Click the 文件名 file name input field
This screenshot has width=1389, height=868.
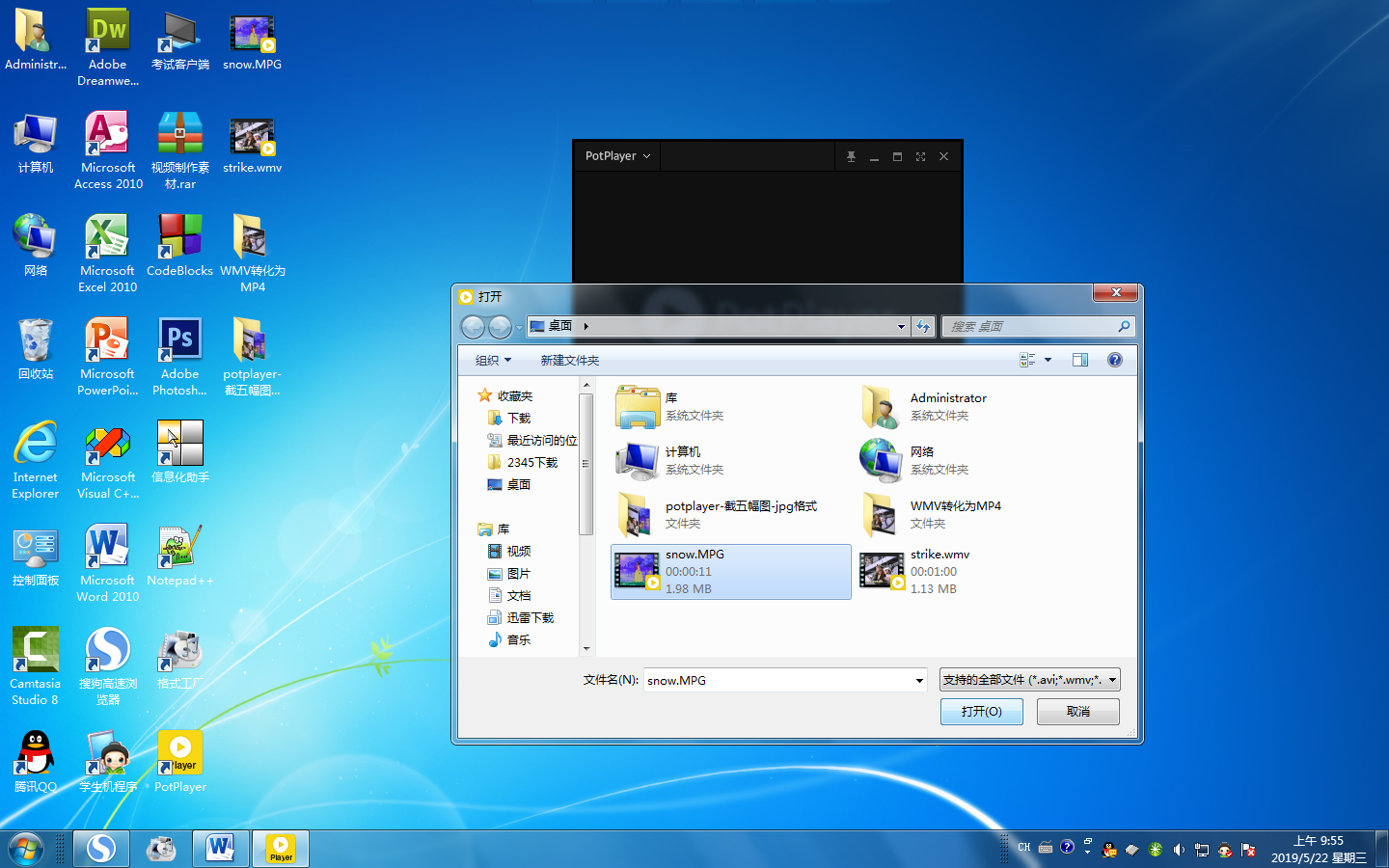(778, 680)
